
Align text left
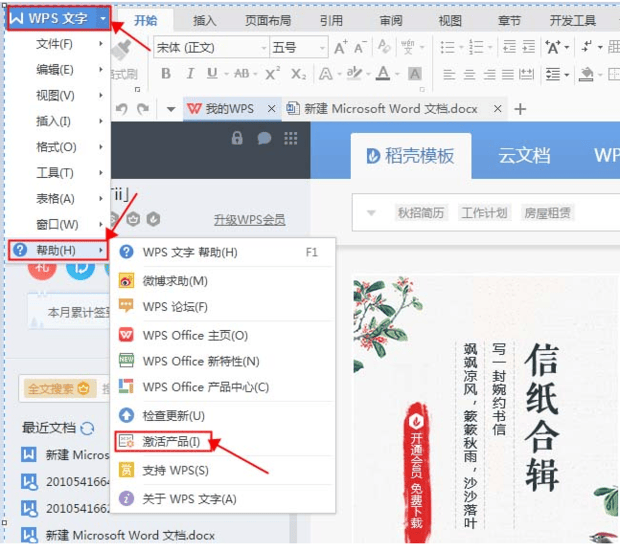[449, 74]
